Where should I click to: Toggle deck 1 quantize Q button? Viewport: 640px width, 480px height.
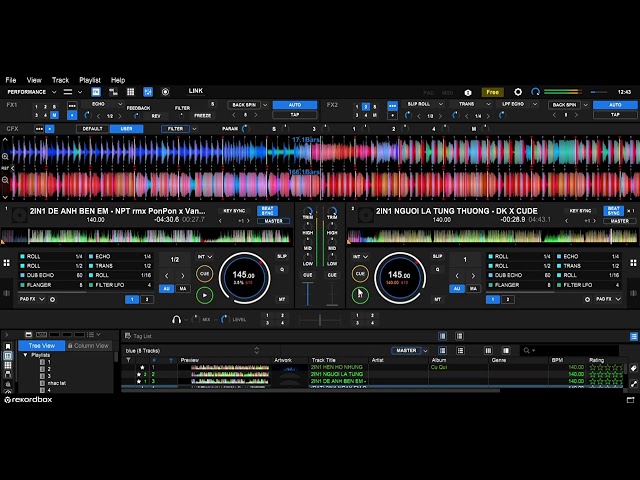(282, 269)
